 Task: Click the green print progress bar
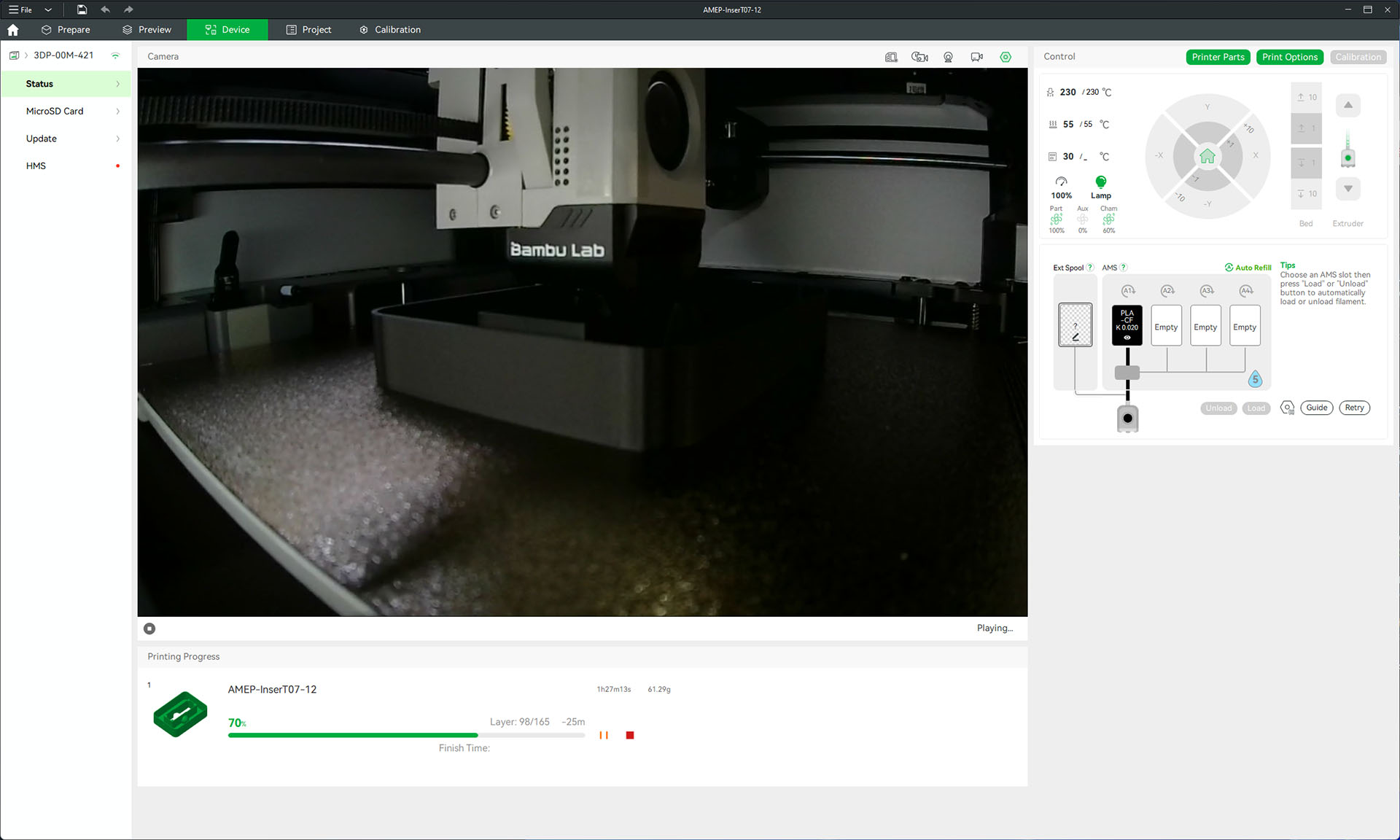(353, 735)
